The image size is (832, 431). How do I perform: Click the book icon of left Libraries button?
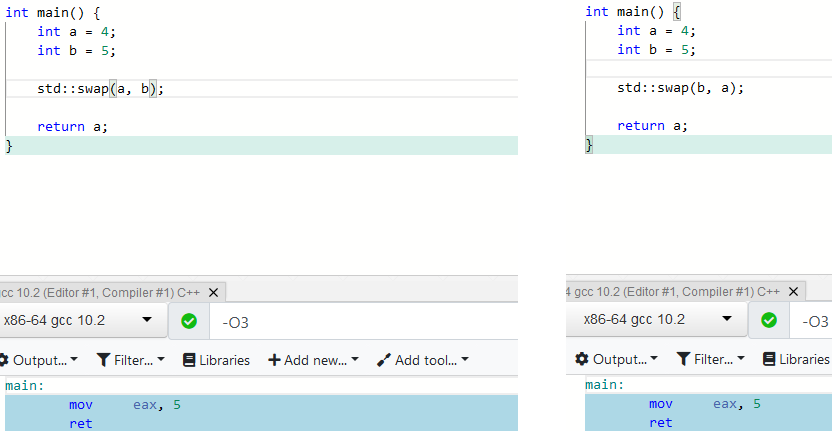(189, 360)
